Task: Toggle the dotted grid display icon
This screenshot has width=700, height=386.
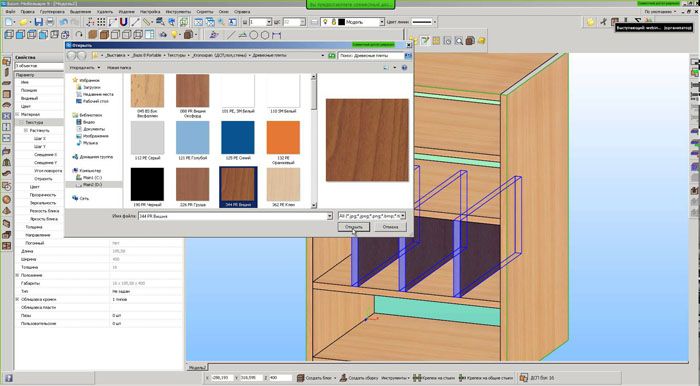Action: [101, 22]
